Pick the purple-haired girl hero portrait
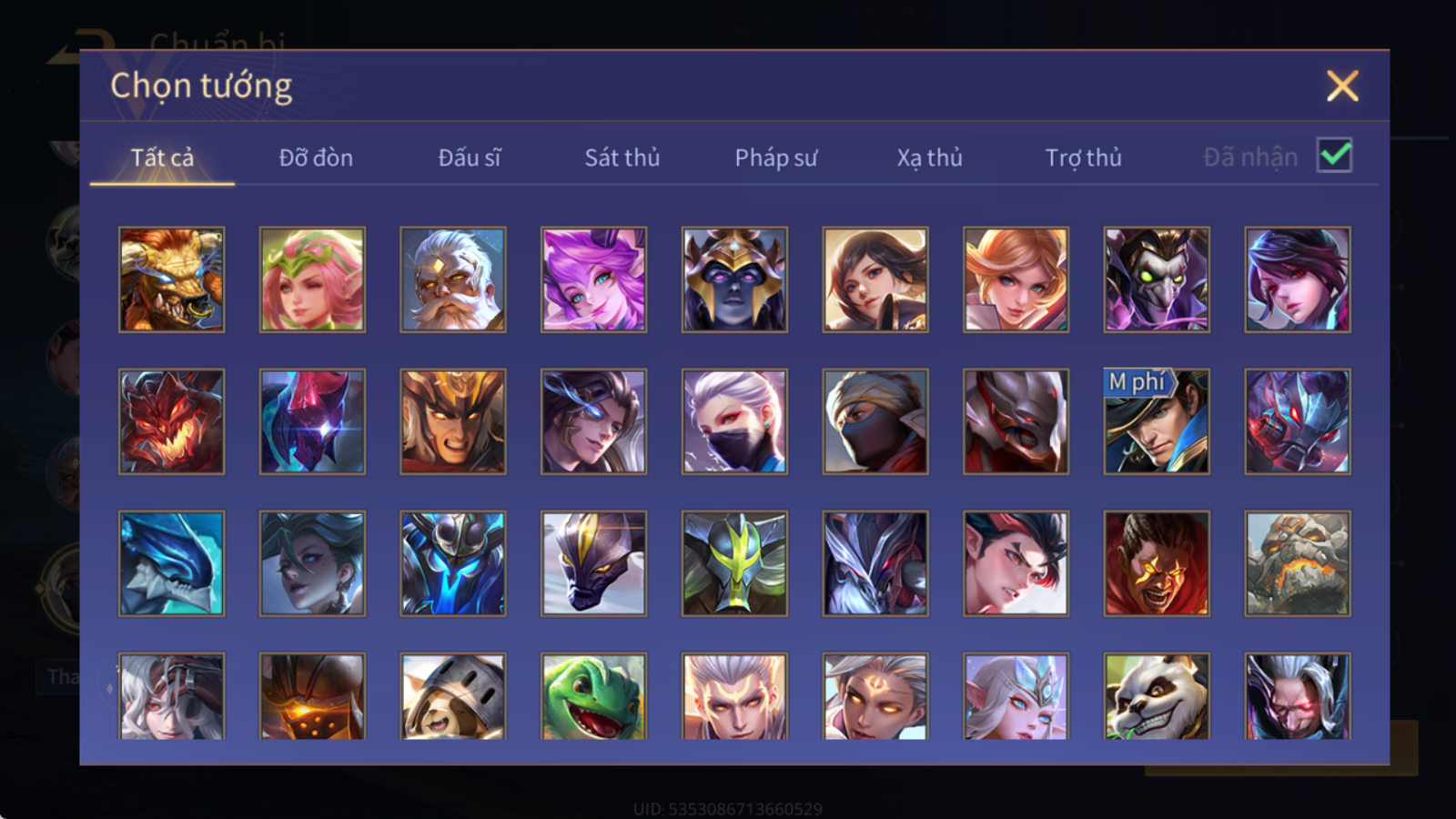 pyautogui.click(x=593, y=279)
